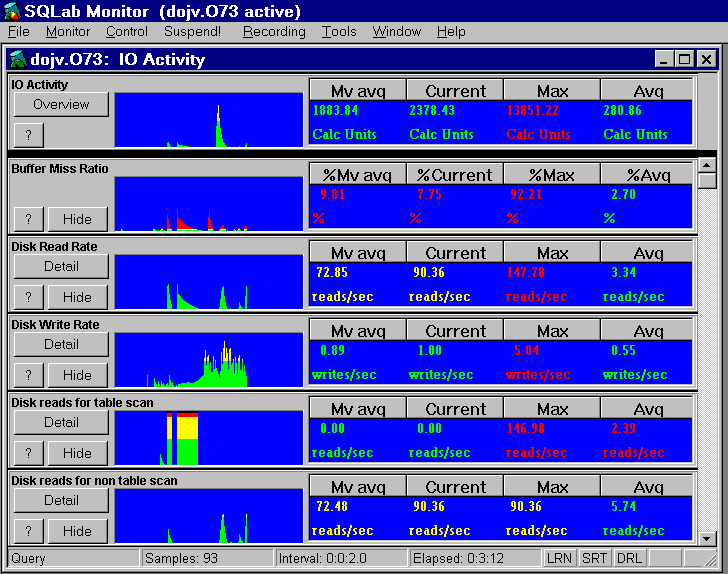Open Detail for Disk Read Rate
This screenshot has height=574, width=728.
(61, 267)
